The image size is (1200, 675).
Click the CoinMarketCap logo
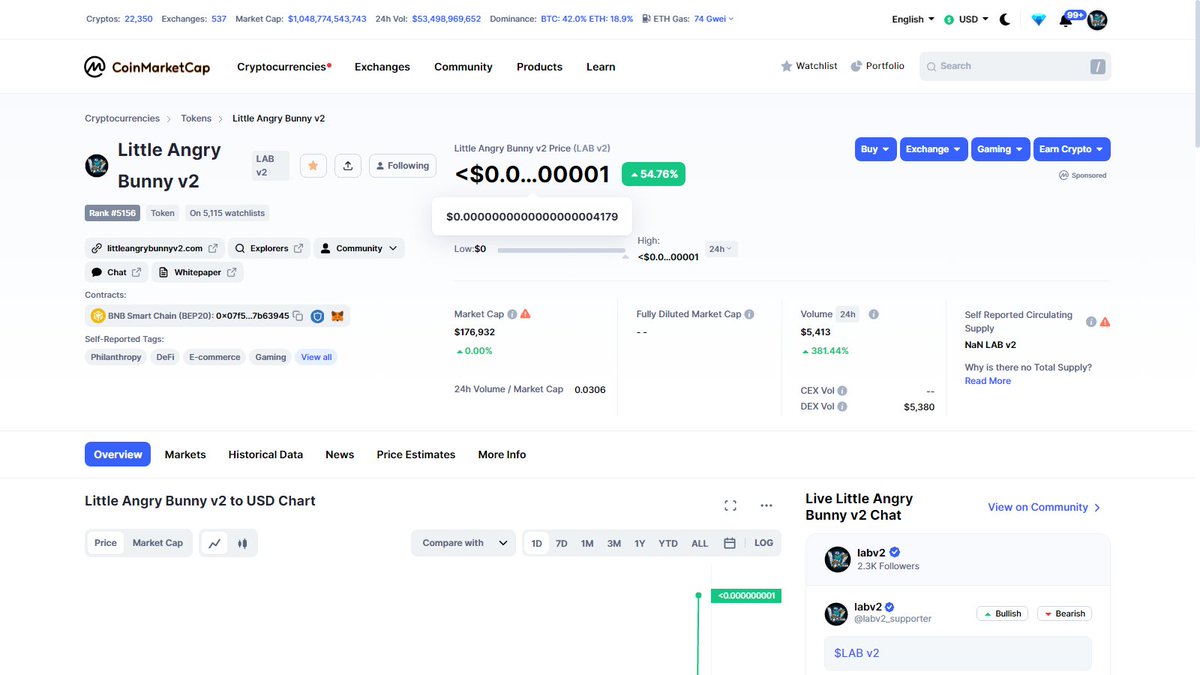pyautogui.click(x=147, y=67)
